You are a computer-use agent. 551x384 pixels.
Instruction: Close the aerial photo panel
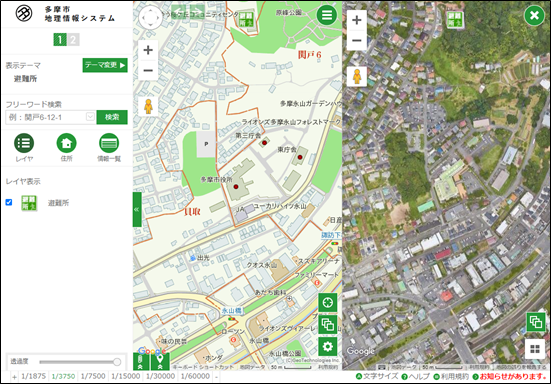pos(534,15)
